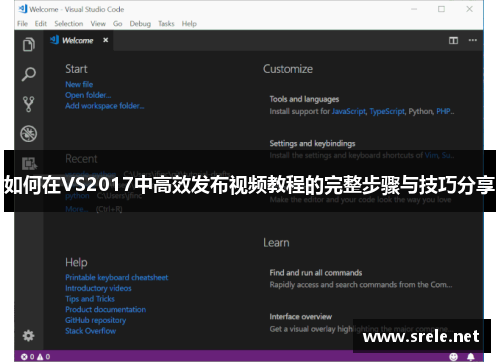Click the Open folder... link
The height and width of the screenshot is (362, 500).
click(x=88, y=95)
